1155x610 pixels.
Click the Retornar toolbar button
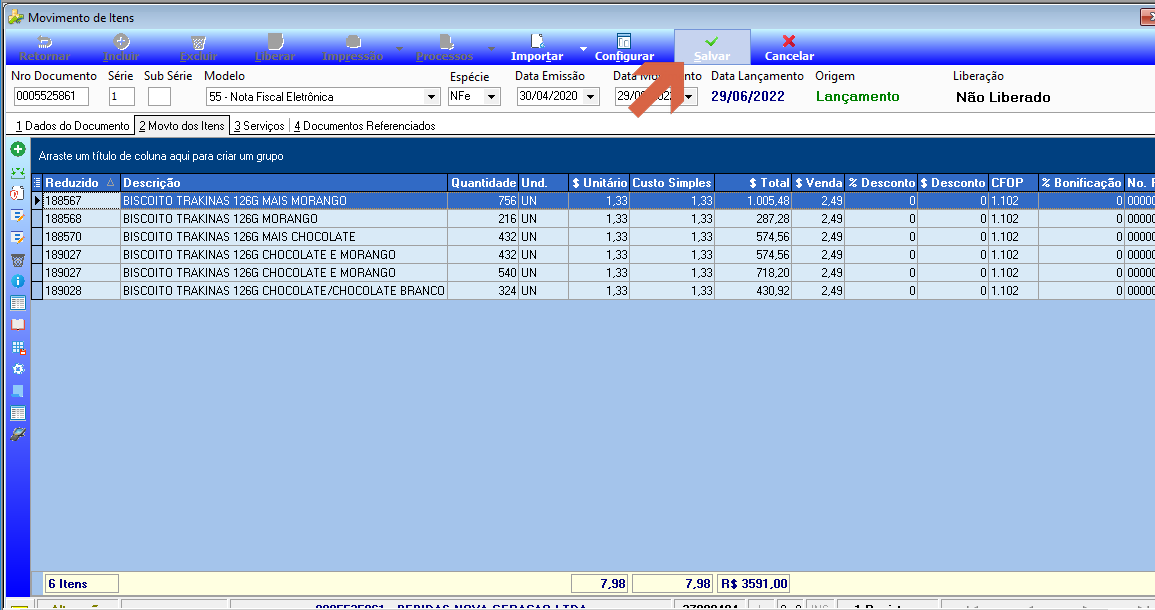(x=44, y=48)
